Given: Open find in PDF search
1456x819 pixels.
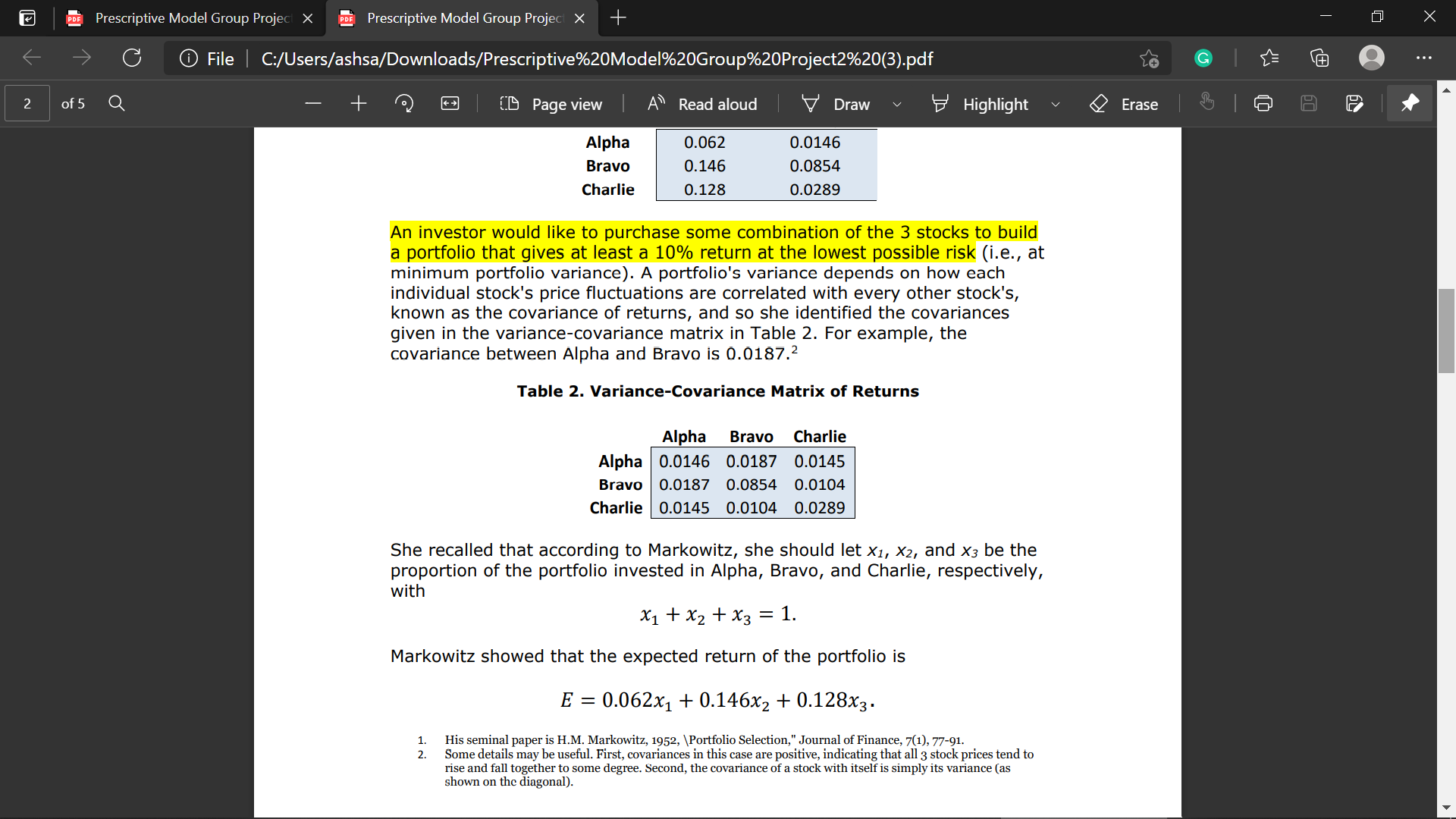Looking at the screenshot, I should coord(117,104).
